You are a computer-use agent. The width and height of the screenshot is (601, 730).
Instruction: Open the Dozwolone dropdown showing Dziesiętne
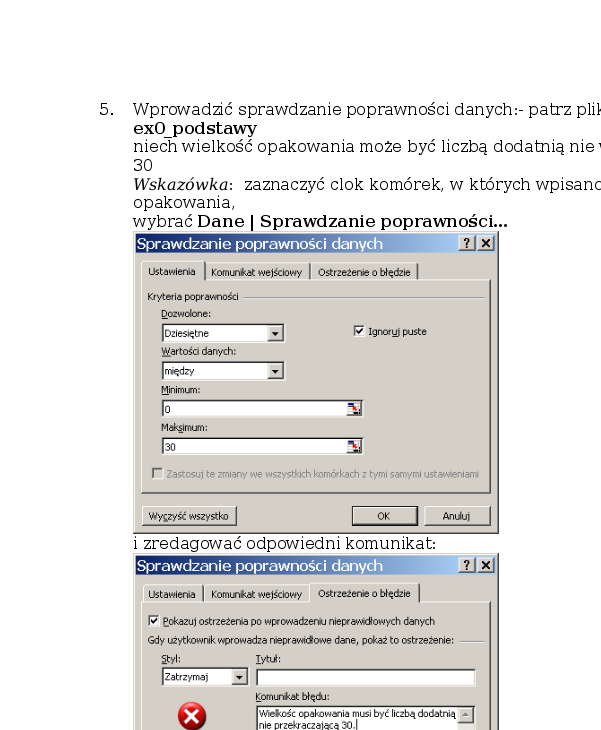click(276, 333)
